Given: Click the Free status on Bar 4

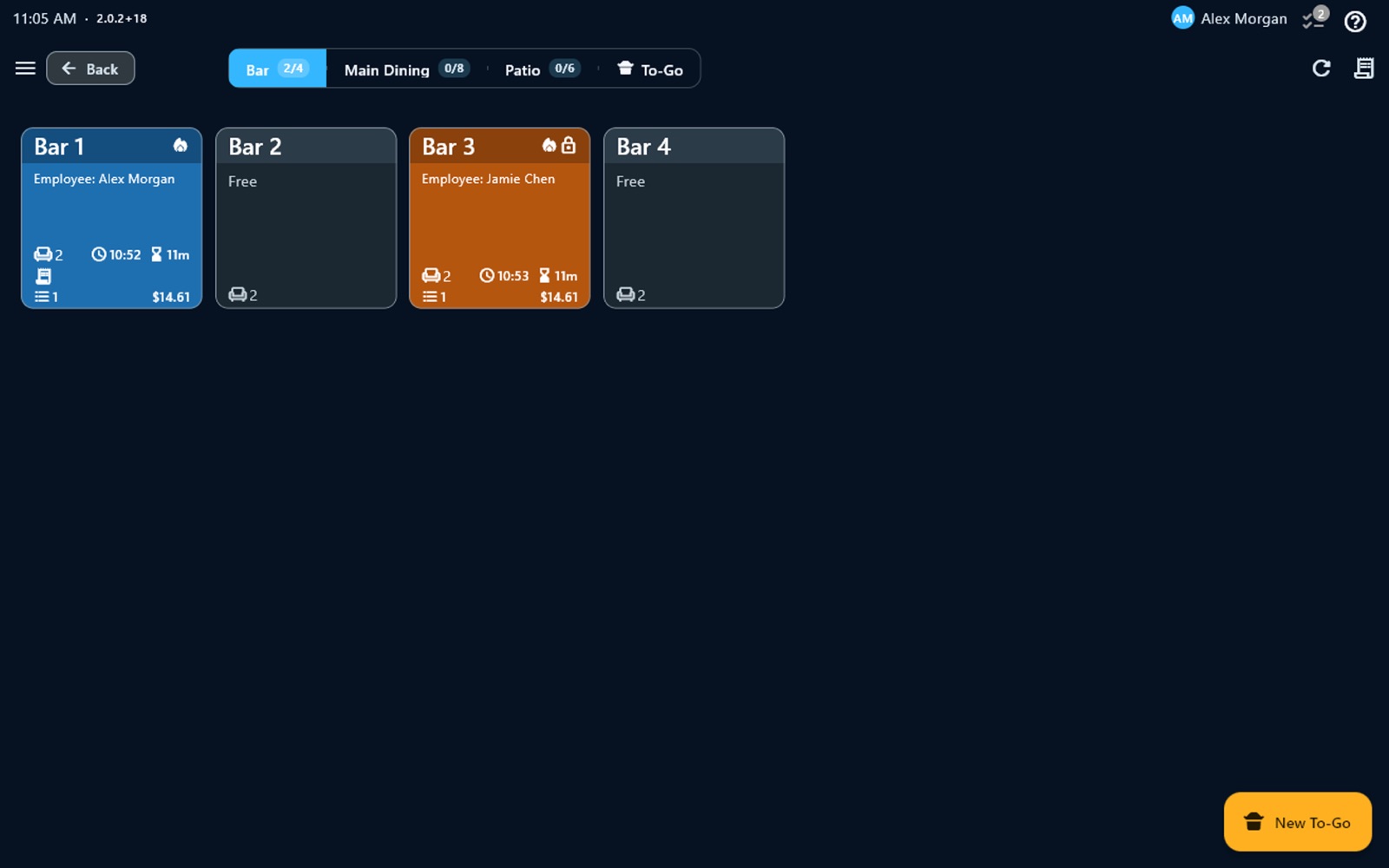Looking at the screenshot, I should click(x=630, y=181).
